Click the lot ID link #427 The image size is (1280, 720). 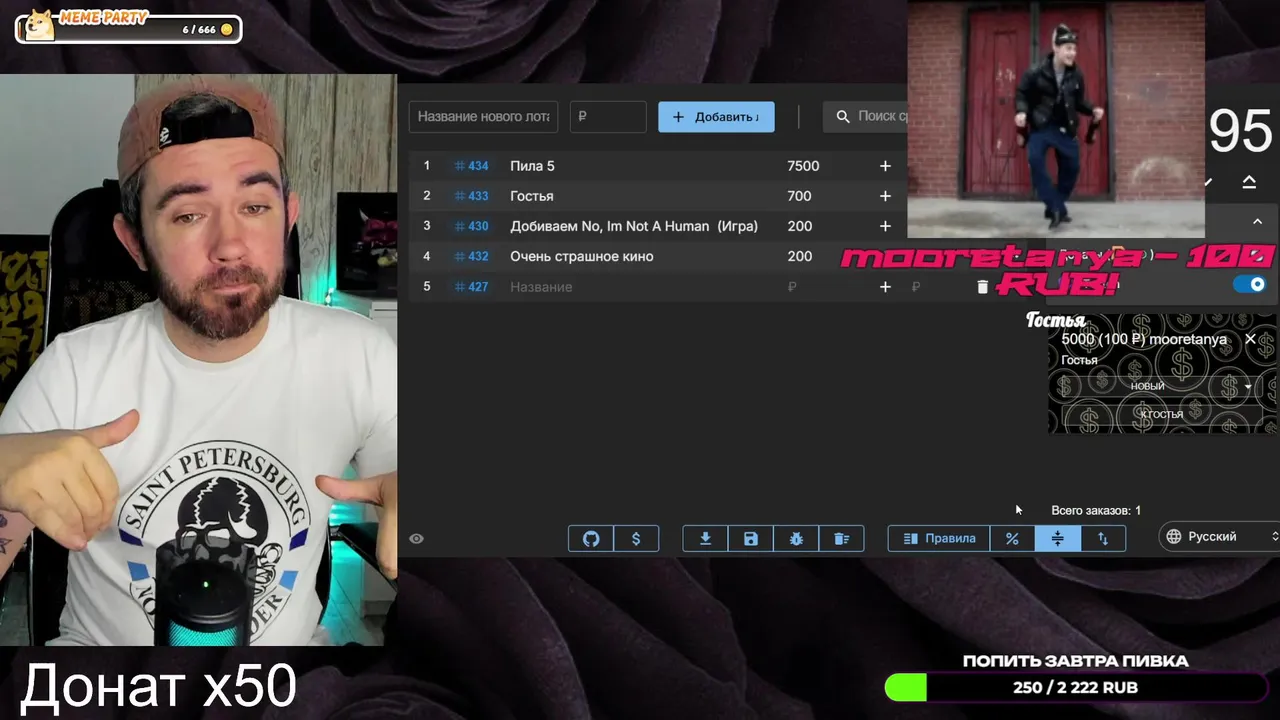click(471, 287)
